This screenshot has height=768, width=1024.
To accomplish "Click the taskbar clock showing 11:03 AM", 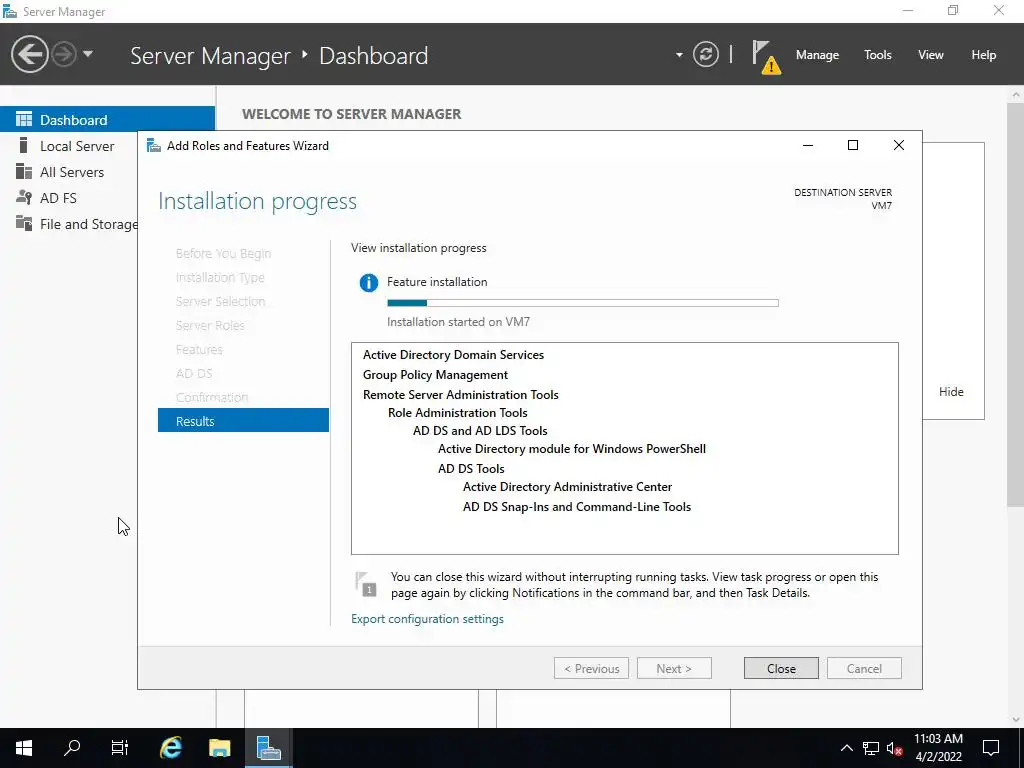I will click(x=938, y=748).
